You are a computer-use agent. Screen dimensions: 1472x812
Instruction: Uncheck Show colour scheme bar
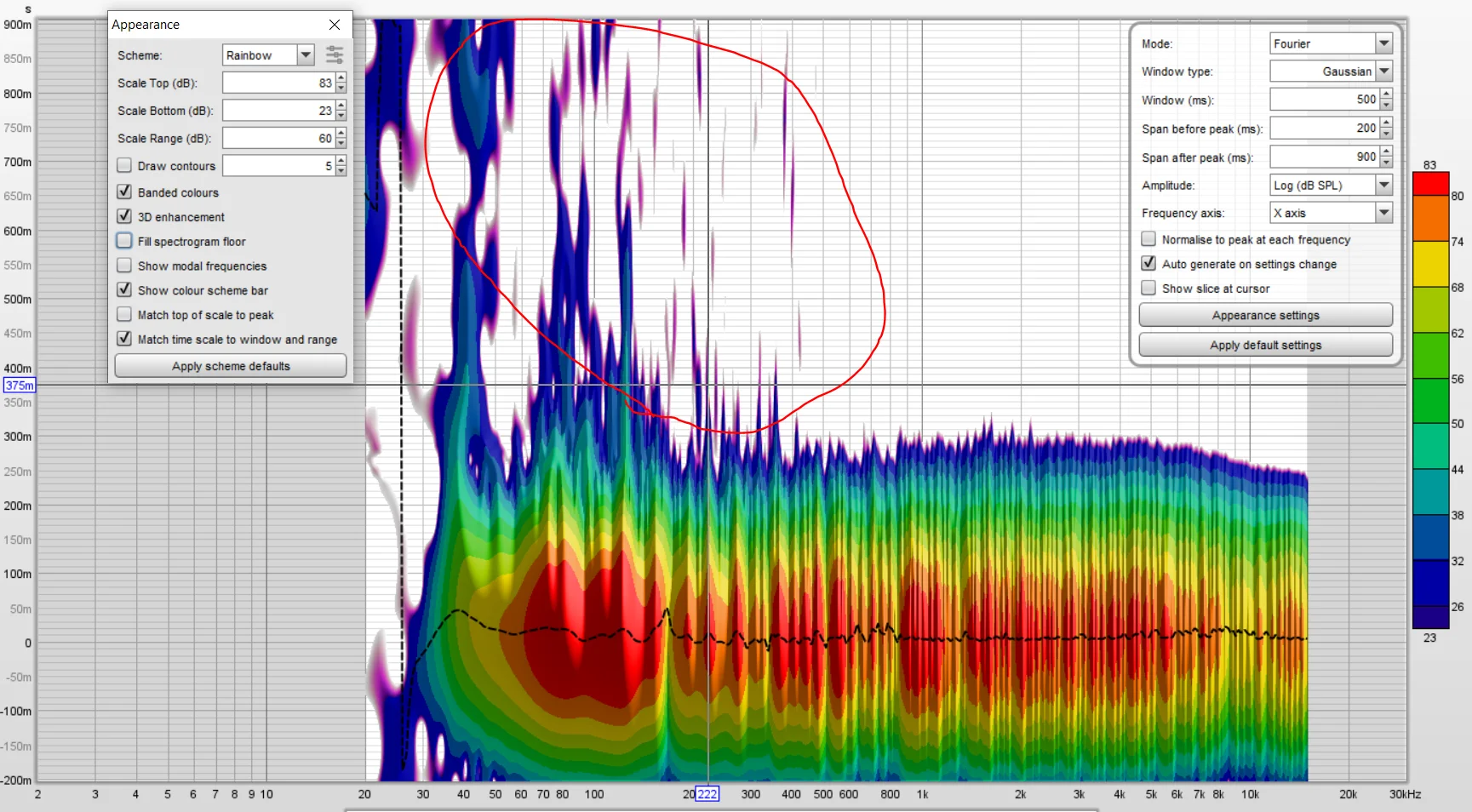[x=124, y=290]
